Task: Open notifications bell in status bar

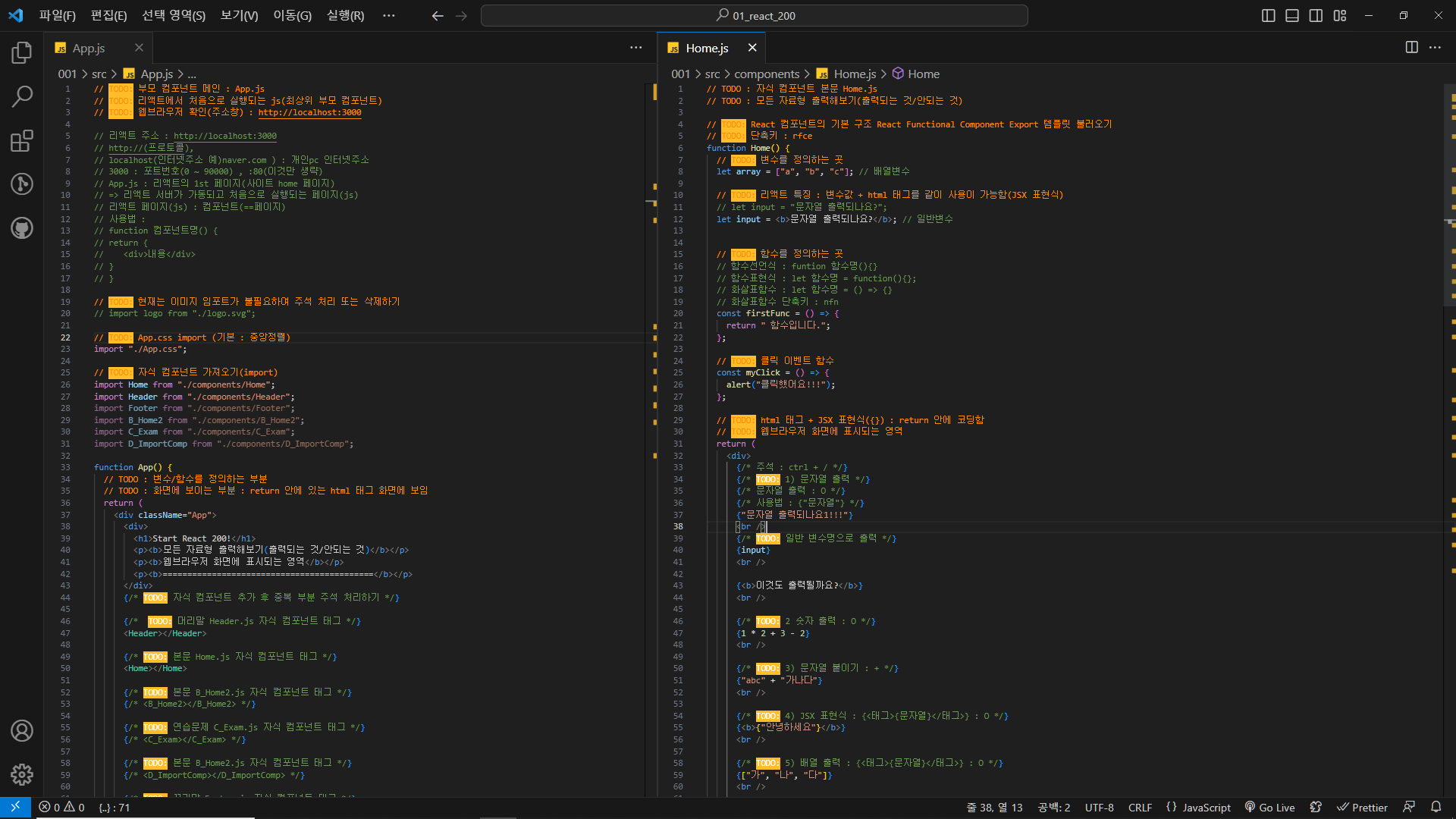Action: tap(1436, 808)
